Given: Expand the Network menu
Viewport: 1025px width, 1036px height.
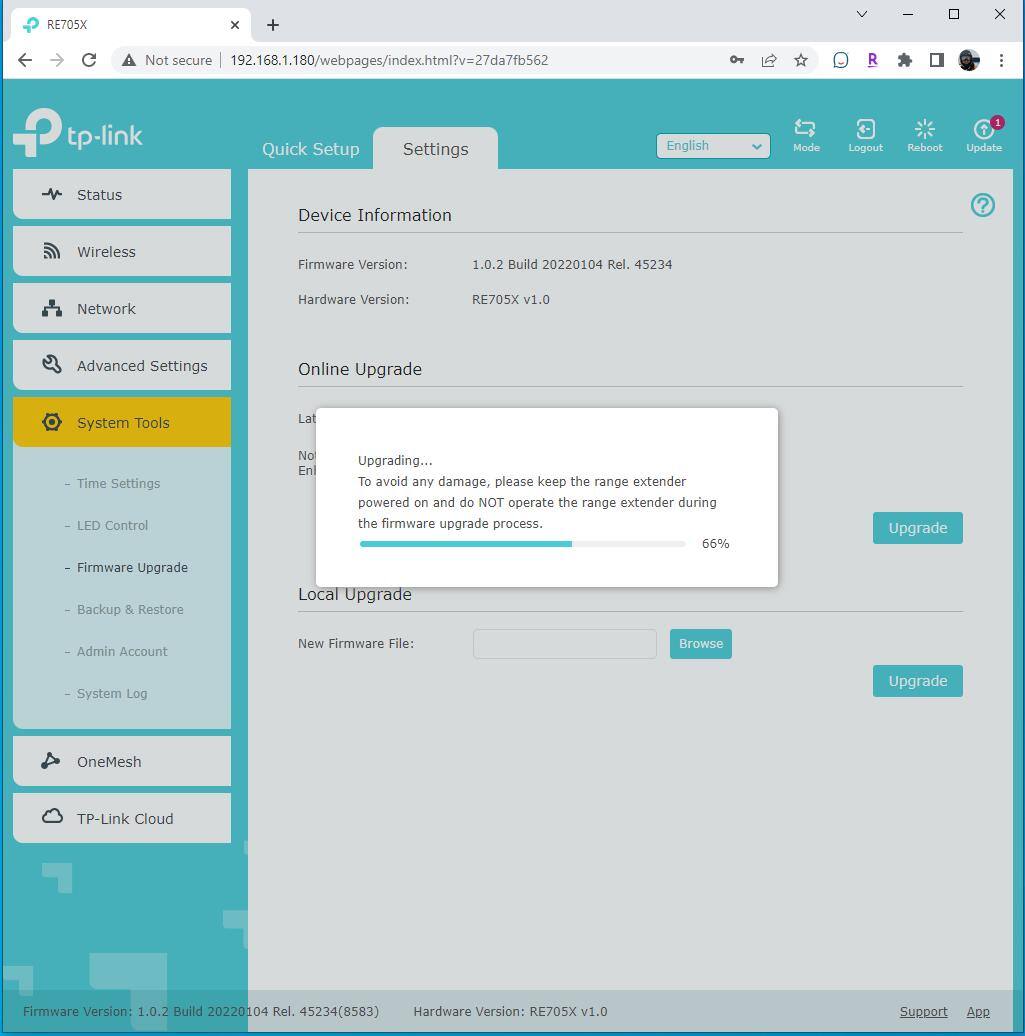Looking at the screenshot, I should click(122, 309).
